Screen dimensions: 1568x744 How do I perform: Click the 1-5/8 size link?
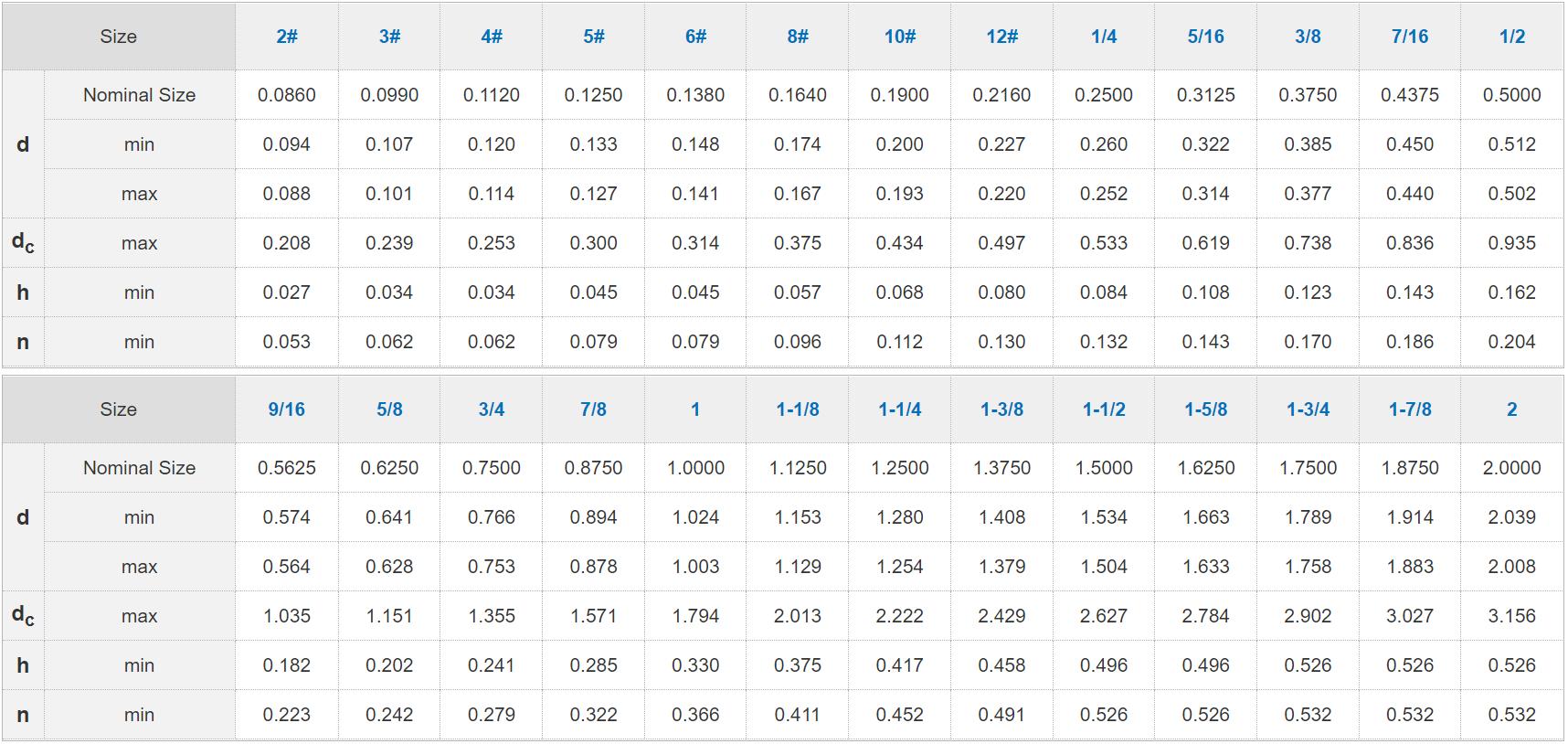1206,409
